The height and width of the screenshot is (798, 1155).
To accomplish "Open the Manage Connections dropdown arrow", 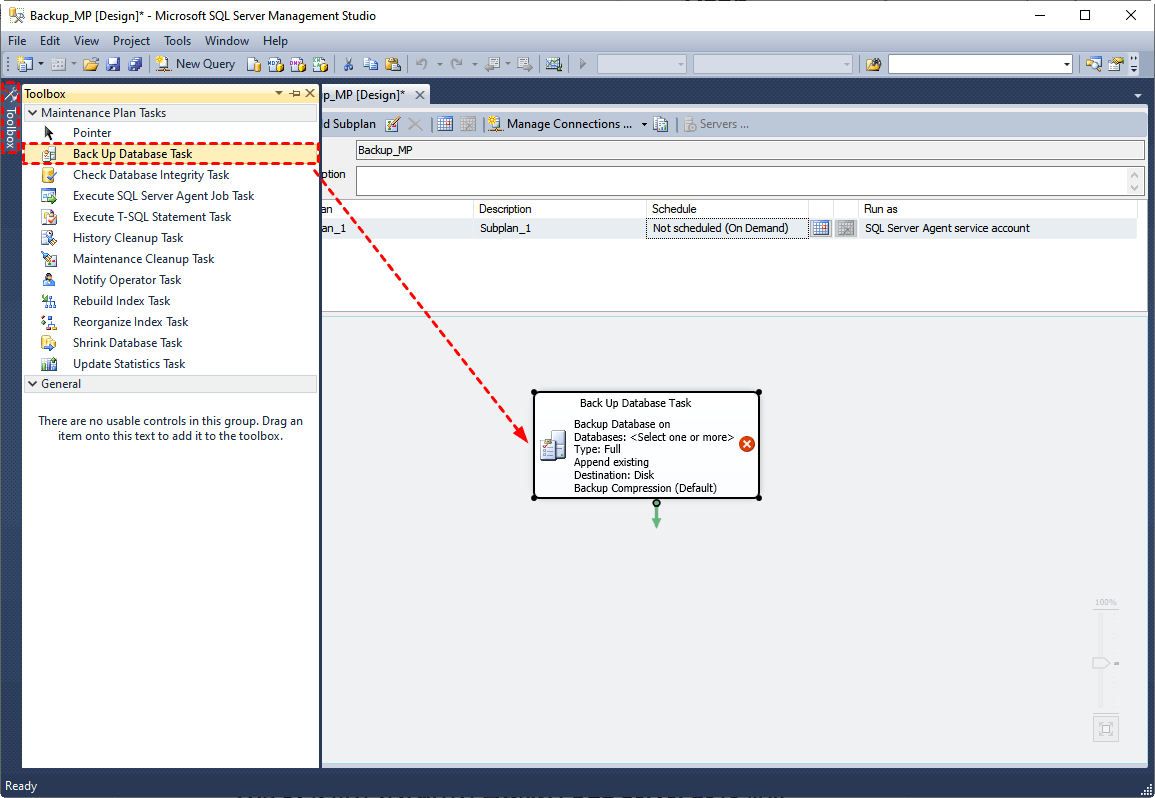I will tap(644, 123).
